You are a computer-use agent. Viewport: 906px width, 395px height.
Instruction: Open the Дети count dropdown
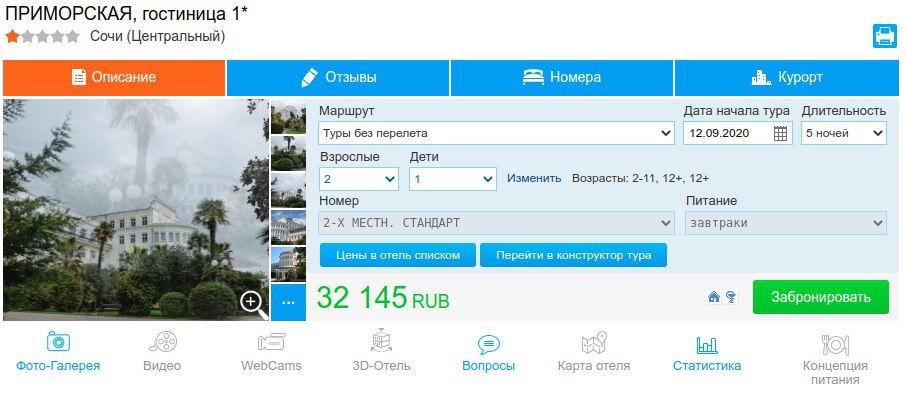(453, 179)
